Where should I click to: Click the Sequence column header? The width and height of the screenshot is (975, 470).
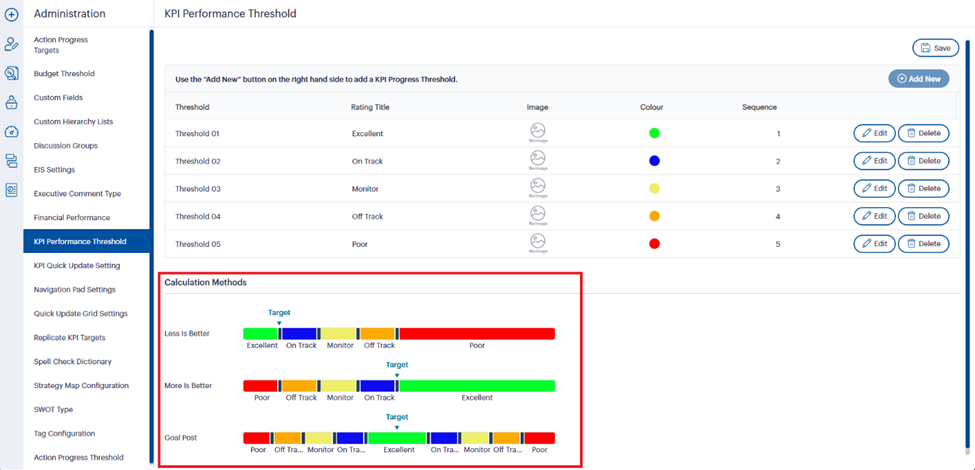pyautogui.click(x=759, y=107)
